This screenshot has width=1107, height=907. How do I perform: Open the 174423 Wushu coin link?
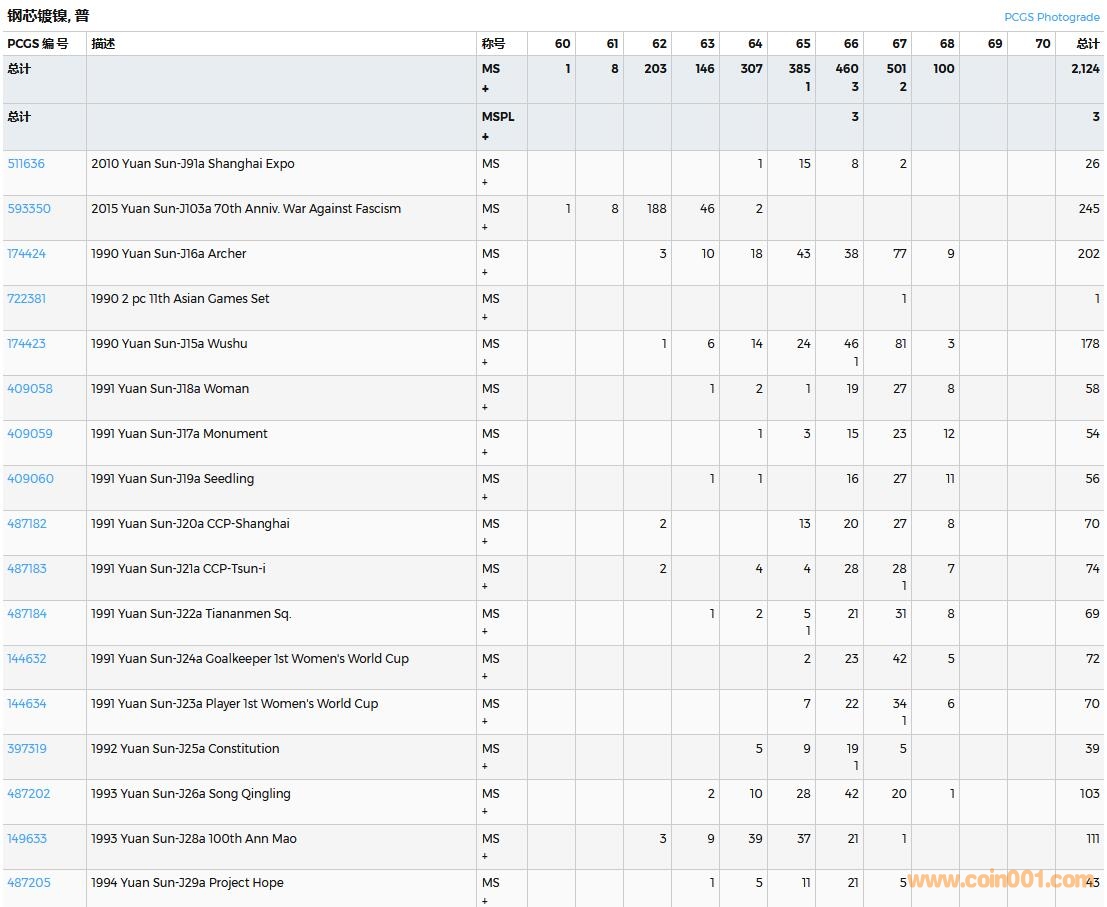[x=26, y=344]
